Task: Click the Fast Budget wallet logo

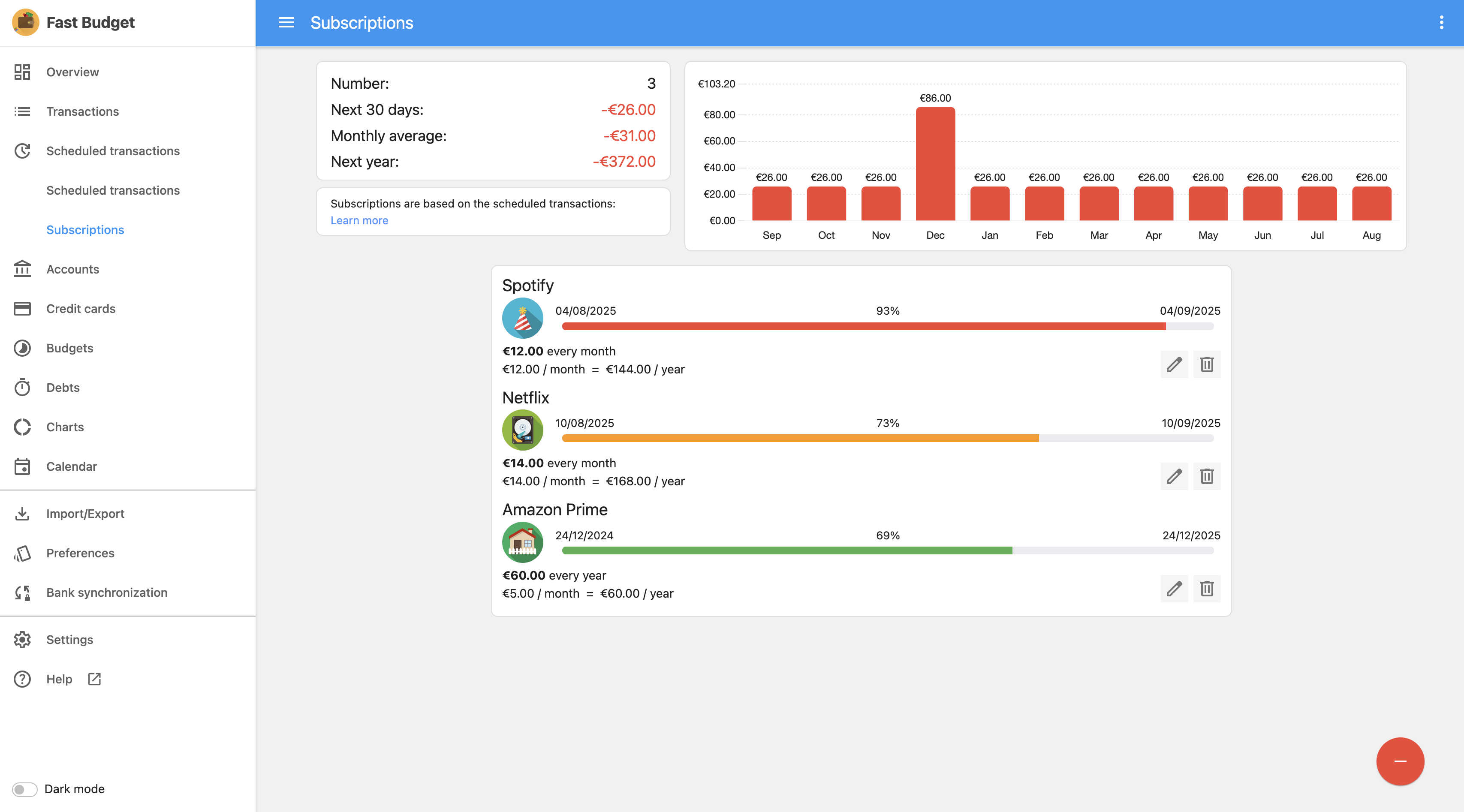Action: click(26, 23)
